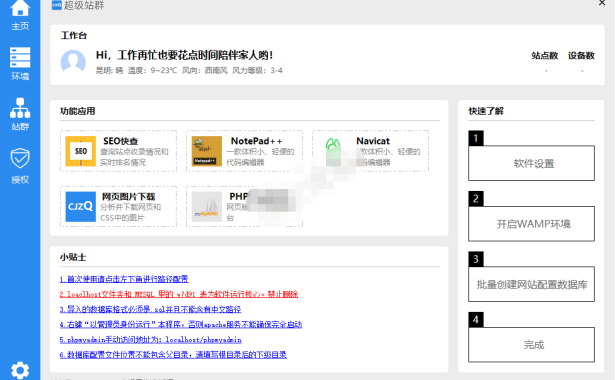Screen dimensions: 616x380
Task: Open tip 1 about 路径配置 link
Action: tap(124, 279)
